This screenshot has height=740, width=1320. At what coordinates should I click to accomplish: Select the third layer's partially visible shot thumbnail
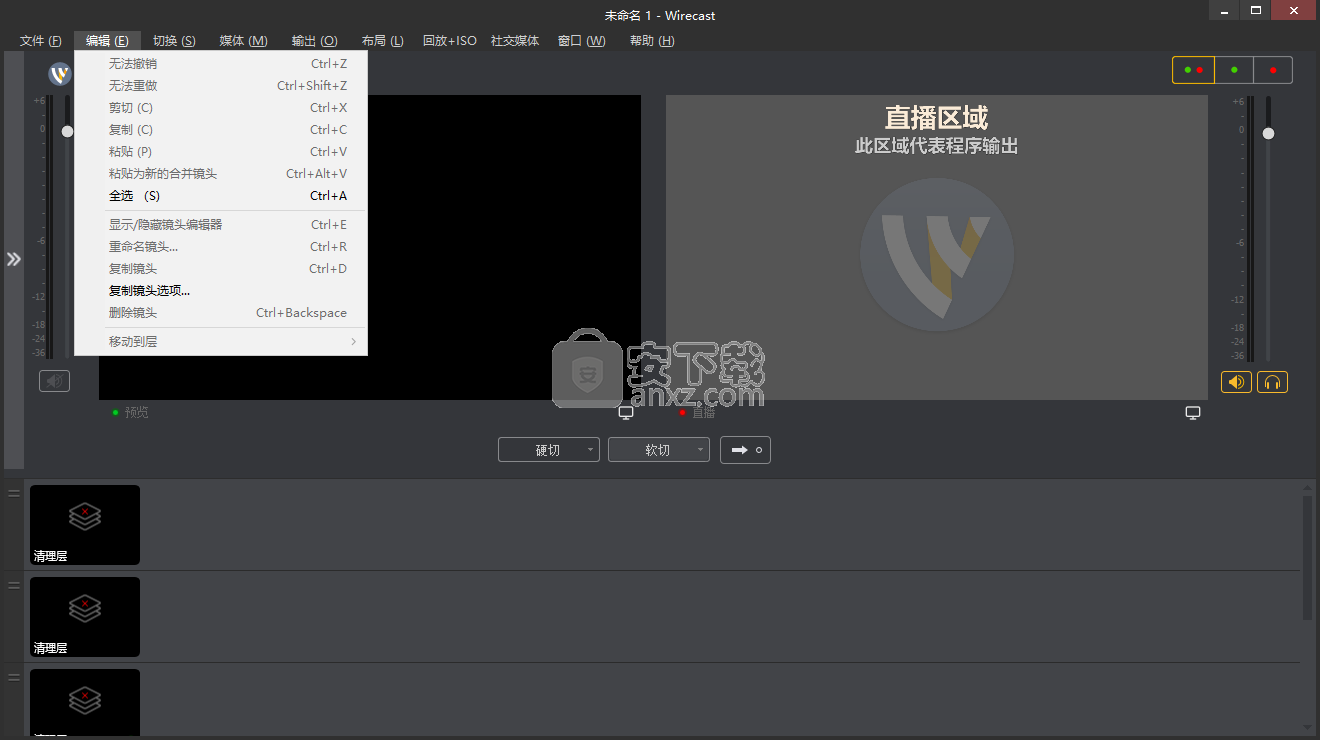point(85,702)
